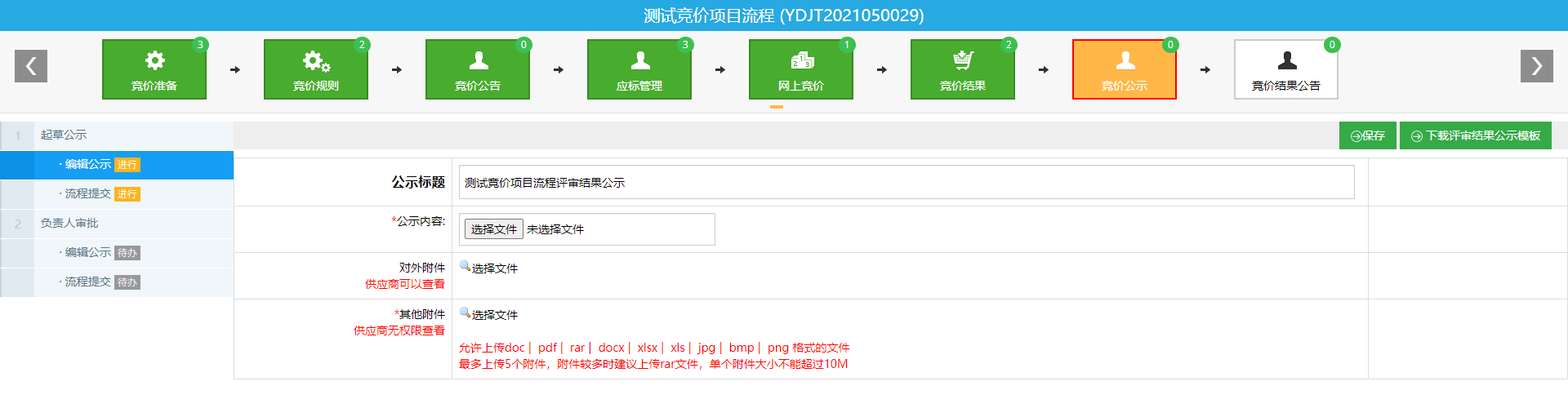Click the page title 测试竞价项目流程 (YDJT2021050029)
This screenshot has width=1568, height=417.
pos(784,16)
